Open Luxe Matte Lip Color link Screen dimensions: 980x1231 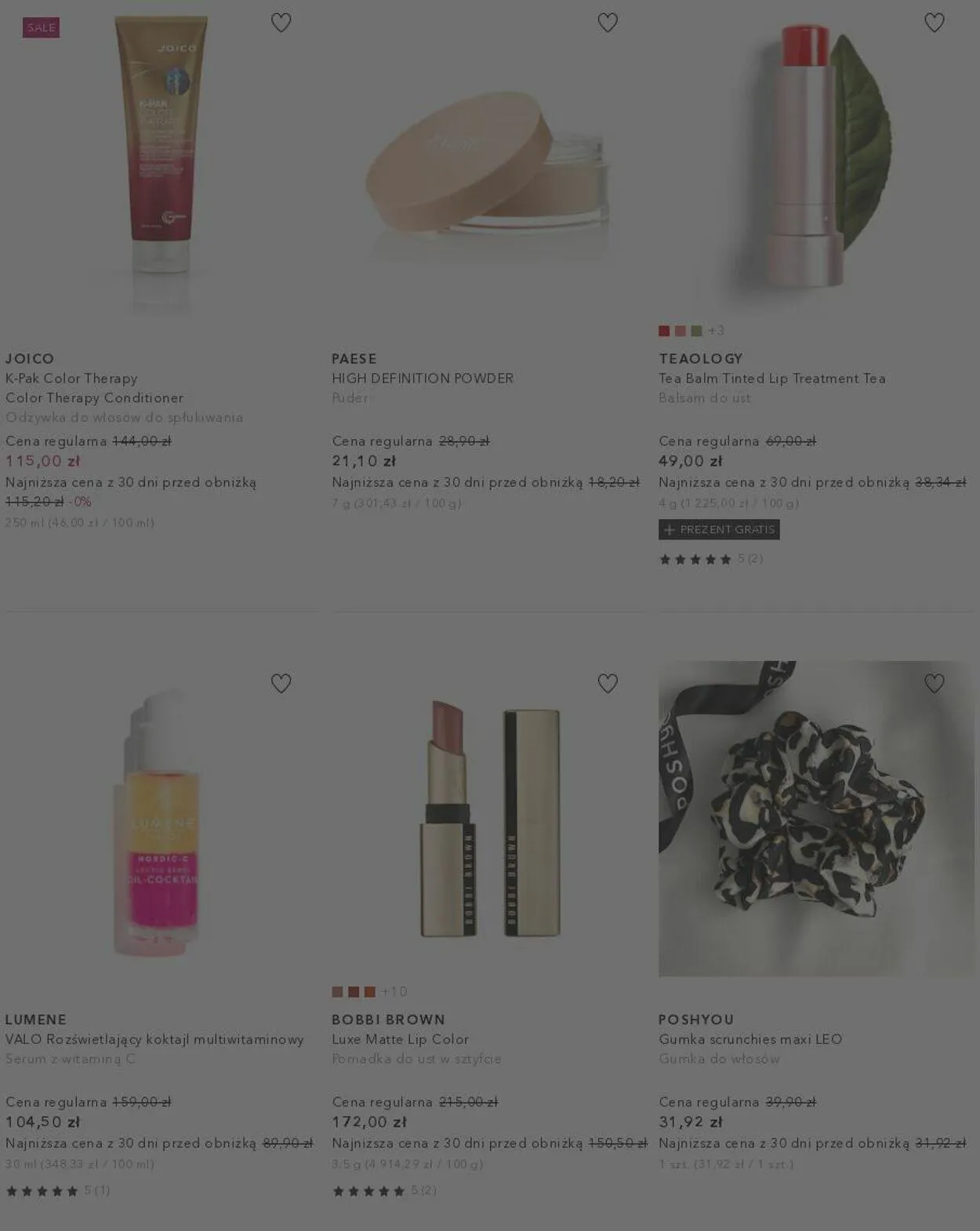click(x=400, y=1040)
